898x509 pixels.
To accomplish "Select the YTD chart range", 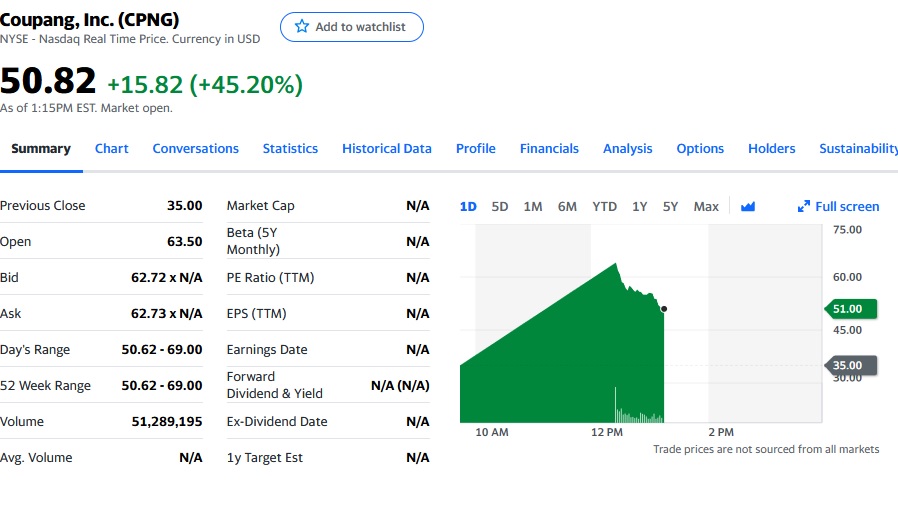I will coord(604,207).
